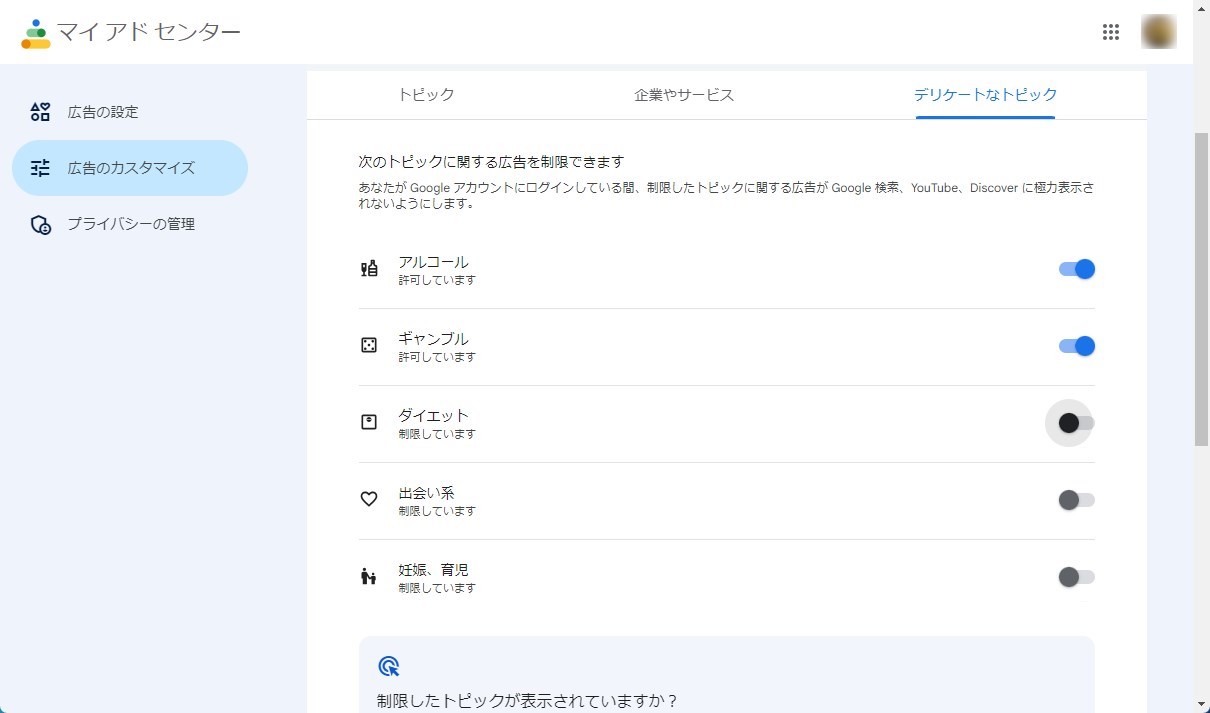Open the 企業やサービス tab
This screenshot has height=713, width=1210.
pyautogui.click(x=684, y=95)
